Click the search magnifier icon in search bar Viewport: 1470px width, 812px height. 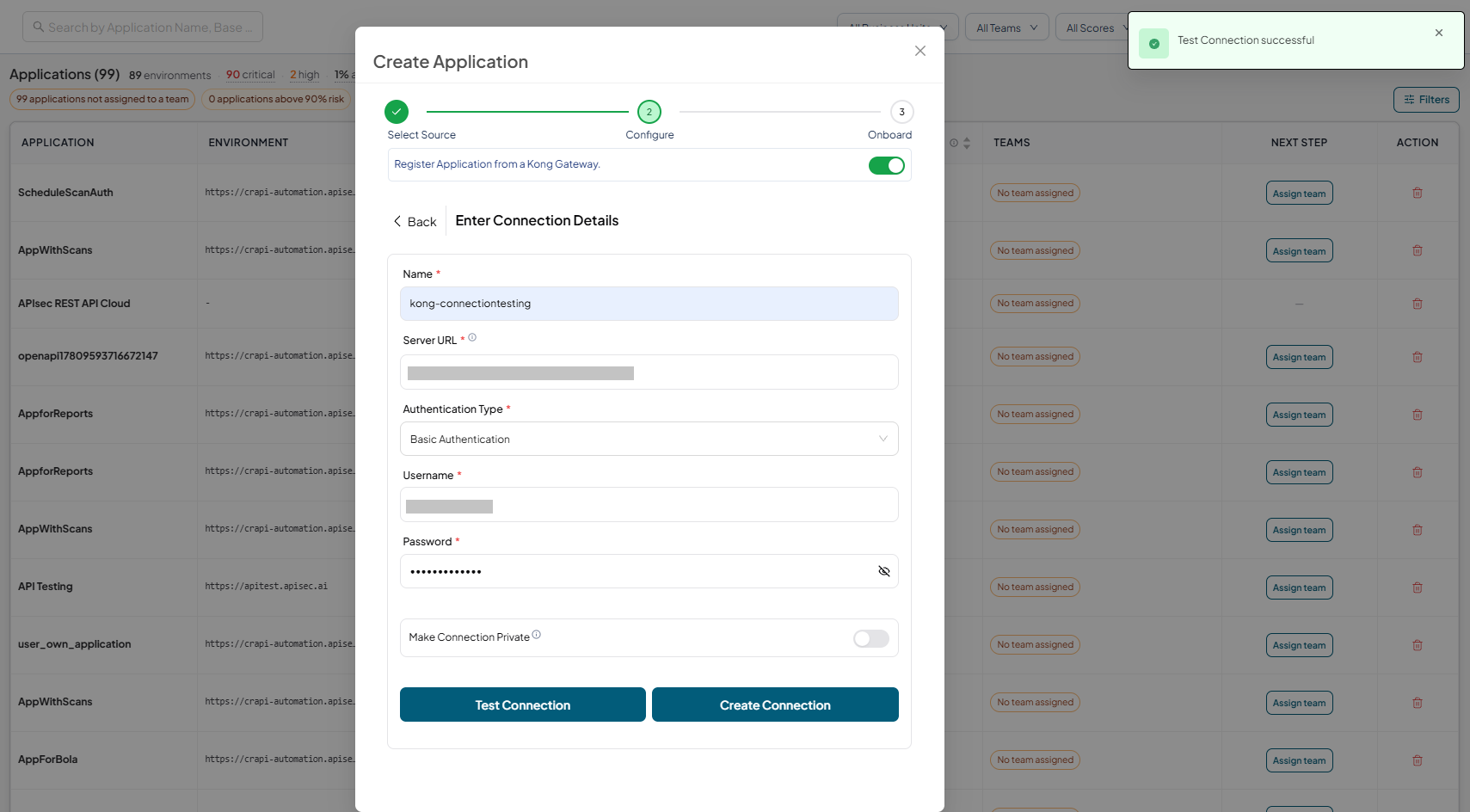point(39,27)
